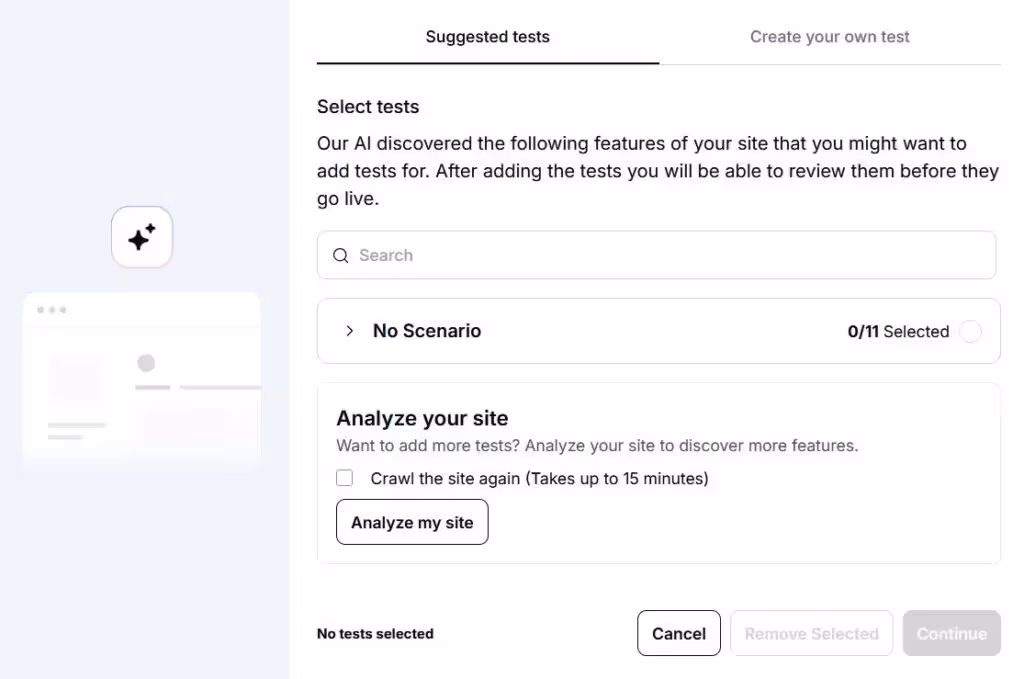Image resolution: width=1024 pixels, height=679 pixels.
Task: Select all tests via No Scenario circle
Action: (x=970, y=331)
